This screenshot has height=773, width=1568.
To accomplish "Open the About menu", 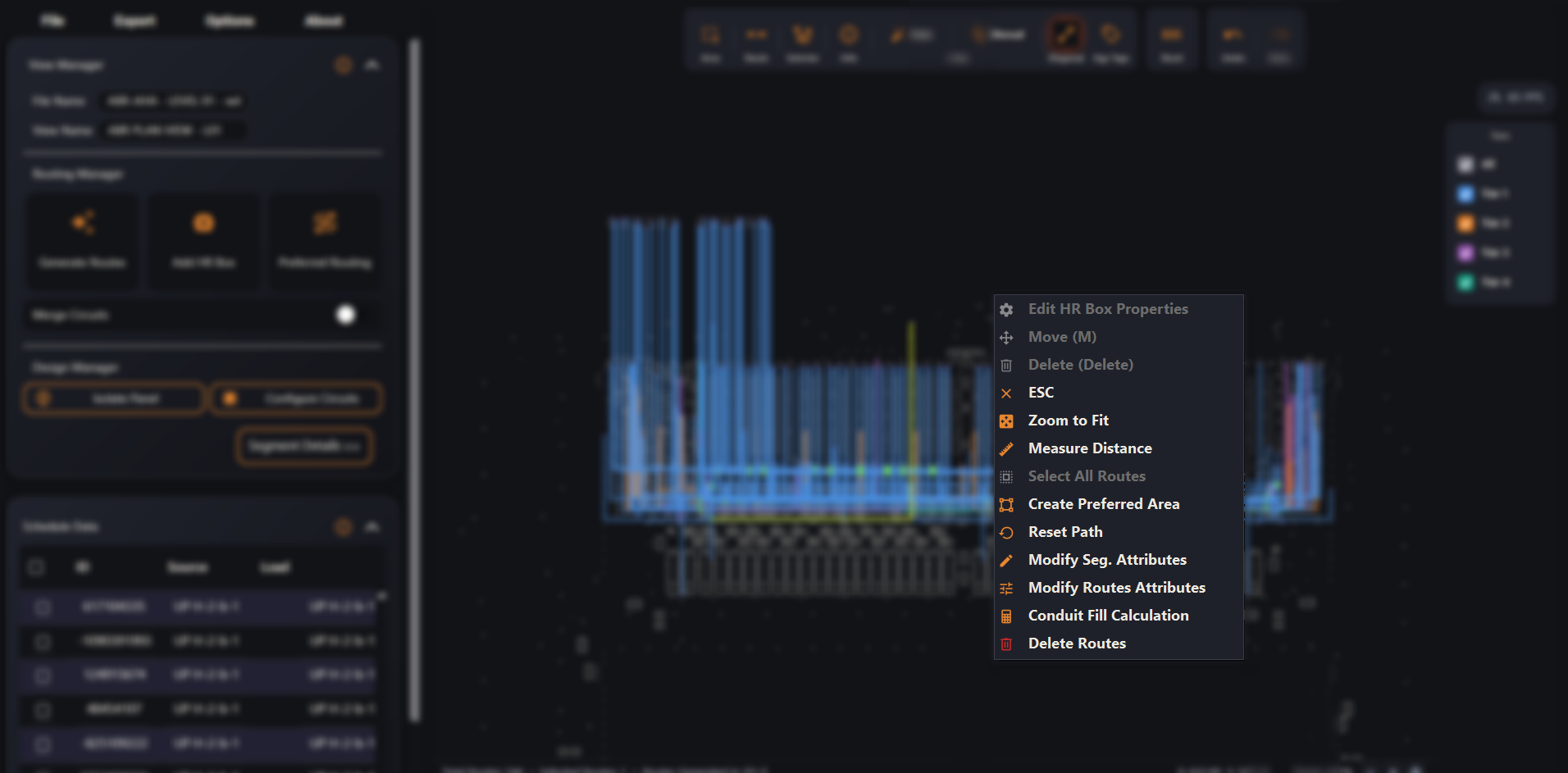I will coord(324,20).
